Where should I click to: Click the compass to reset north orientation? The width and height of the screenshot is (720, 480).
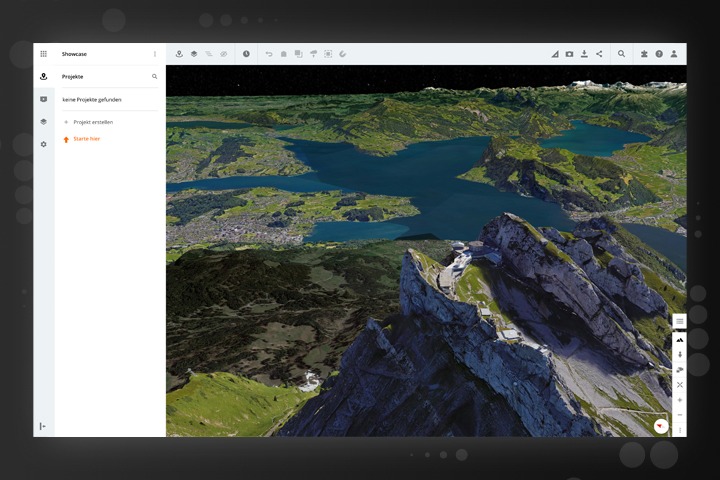[661, 426]
